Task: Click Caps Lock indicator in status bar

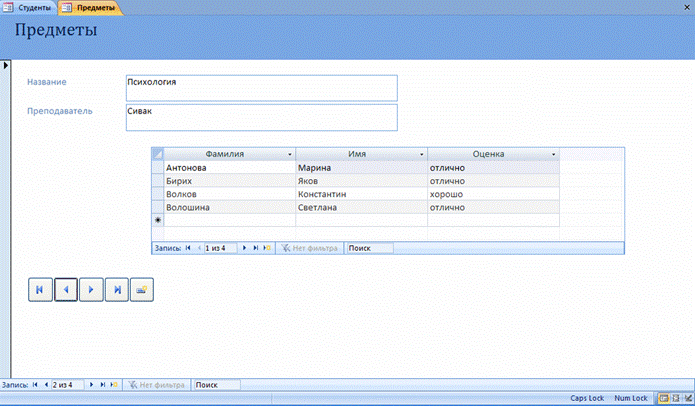Action: pos(587,398)
